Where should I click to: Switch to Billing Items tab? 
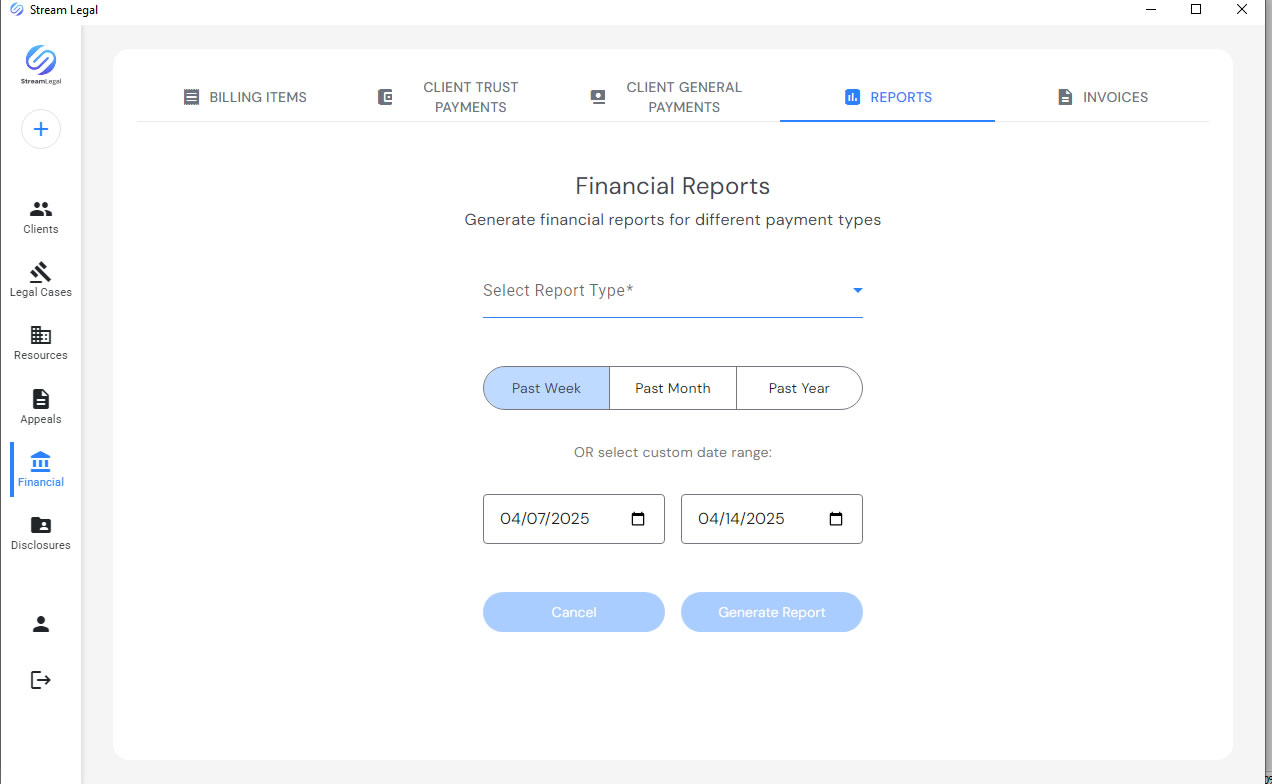point(245,97)
